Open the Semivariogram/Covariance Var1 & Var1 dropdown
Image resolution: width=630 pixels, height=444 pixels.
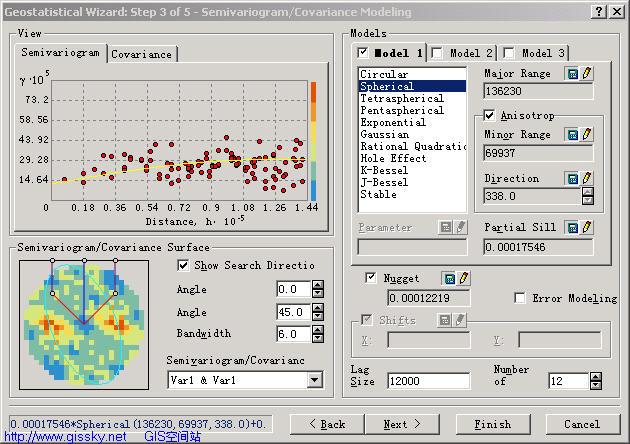[315, 380]
